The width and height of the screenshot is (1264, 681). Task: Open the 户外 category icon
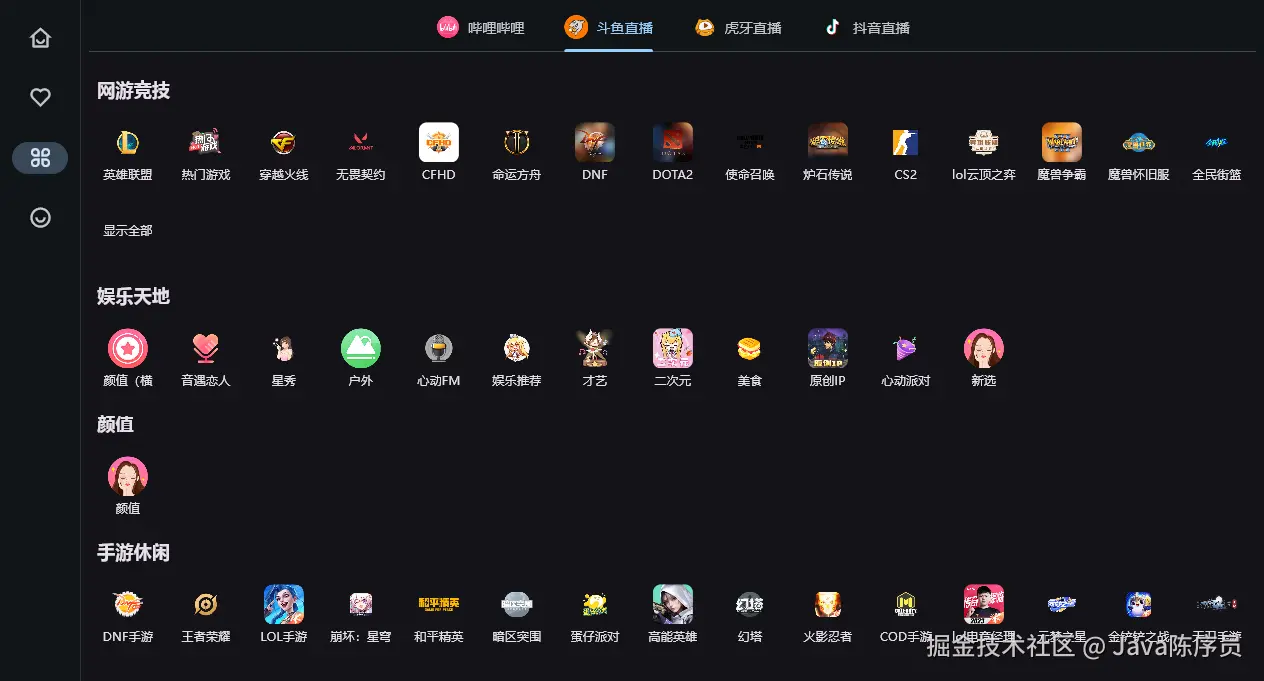point(361,348)
